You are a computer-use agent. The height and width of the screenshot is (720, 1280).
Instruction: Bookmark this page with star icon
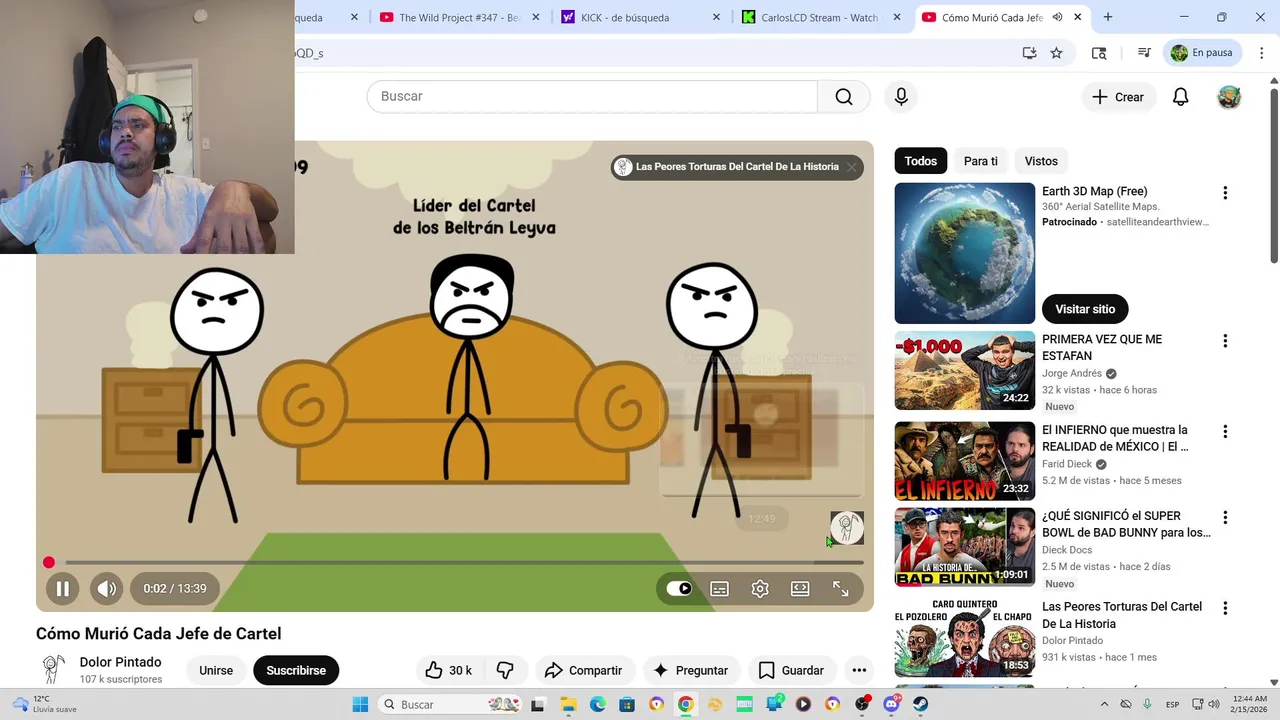click(1056, 53)
